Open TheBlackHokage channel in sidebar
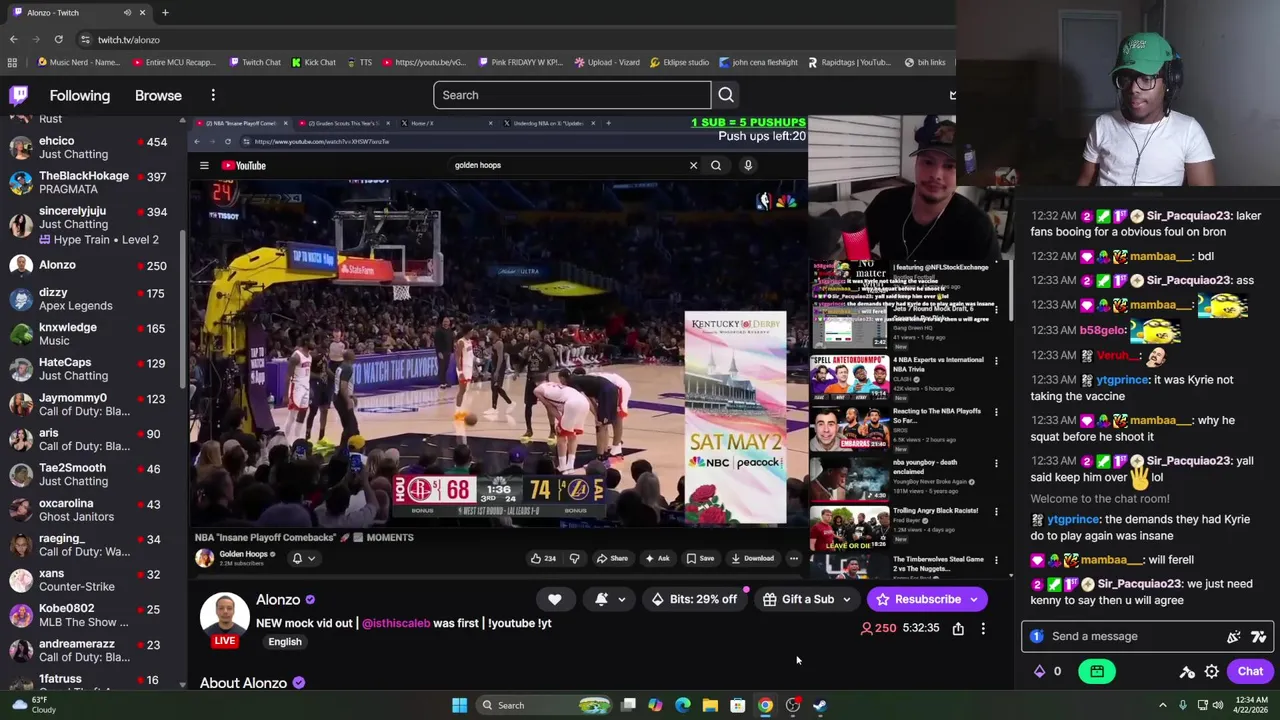Viewport: 1280px width, 720px height. point(93,183)
